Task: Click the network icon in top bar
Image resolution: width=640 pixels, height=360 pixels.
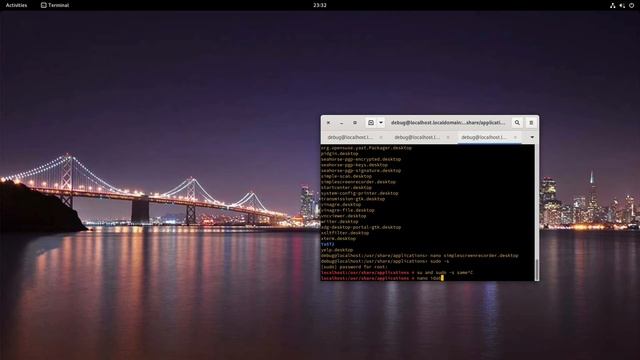Action: (612, 5)
